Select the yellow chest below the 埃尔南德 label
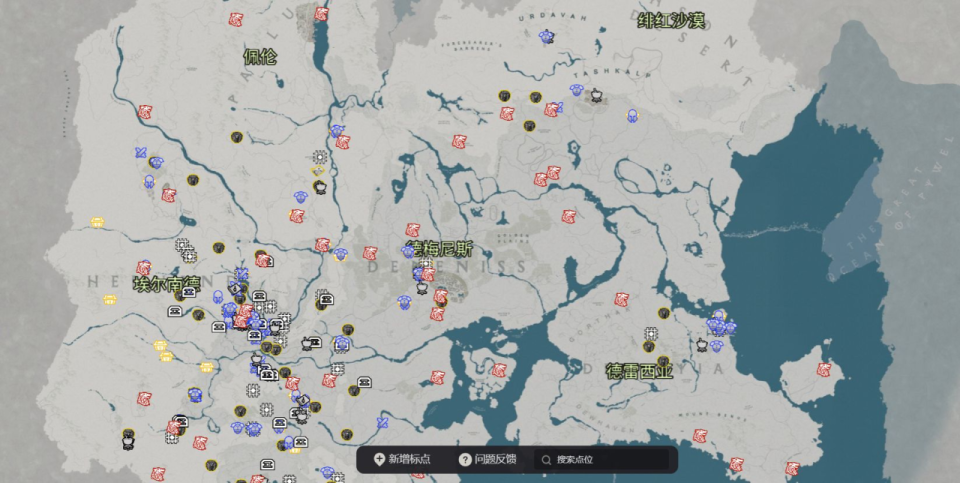This screenshot has width=960, height=483. click(110, 299)
